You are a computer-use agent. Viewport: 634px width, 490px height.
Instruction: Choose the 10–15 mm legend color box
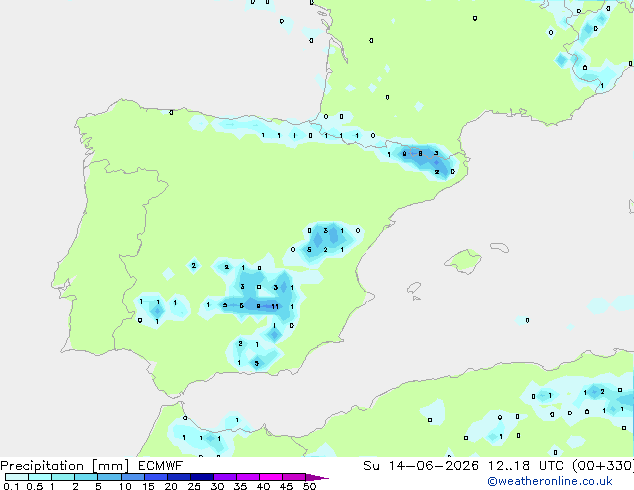(132, 477)
